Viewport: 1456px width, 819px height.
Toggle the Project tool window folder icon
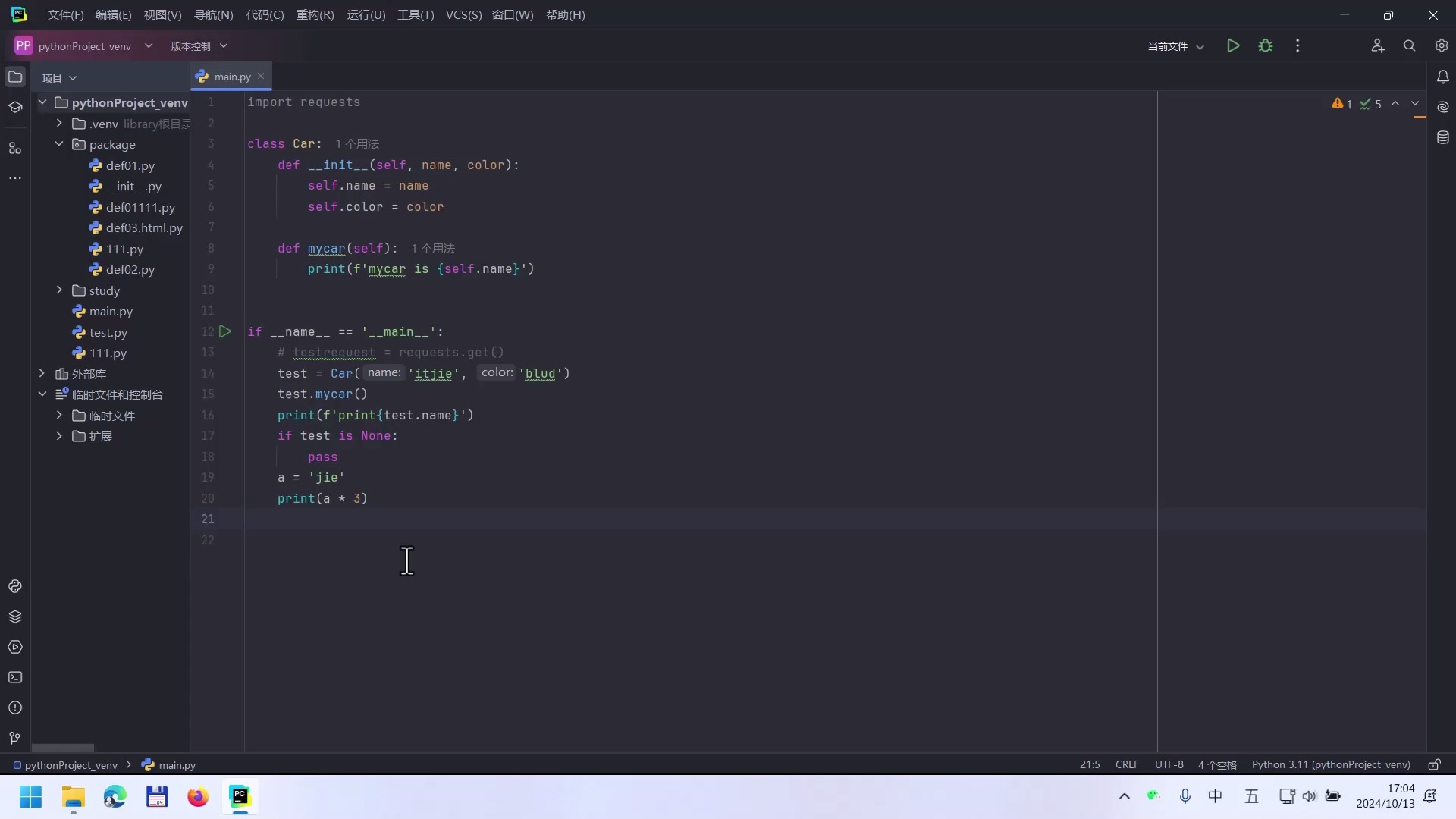15,77
